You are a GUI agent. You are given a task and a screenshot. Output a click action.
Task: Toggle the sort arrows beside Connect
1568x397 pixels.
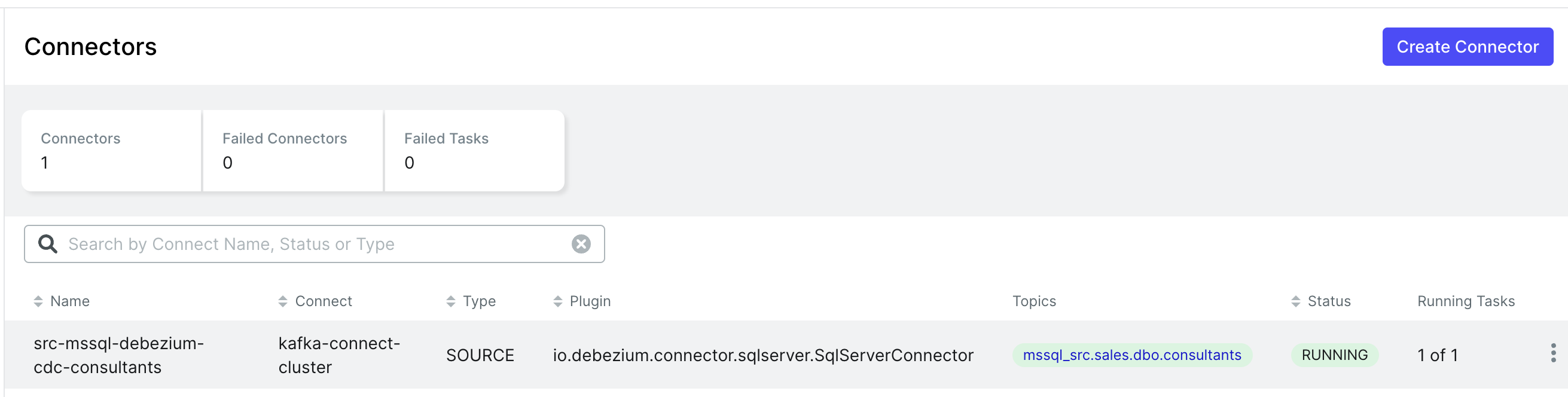[282, 301]
